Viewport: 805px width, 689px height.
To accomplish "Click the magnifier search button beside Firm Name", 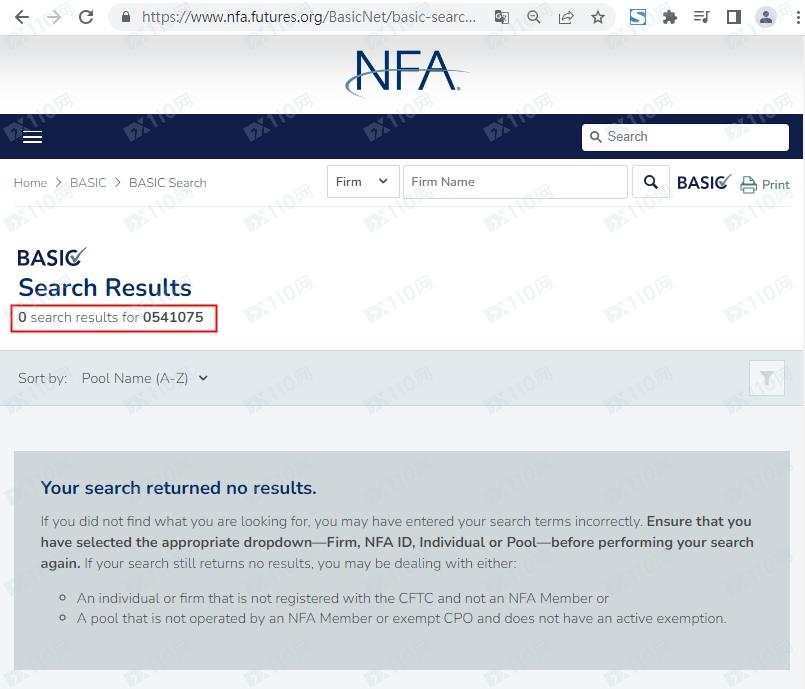I will tap(651, 182).
